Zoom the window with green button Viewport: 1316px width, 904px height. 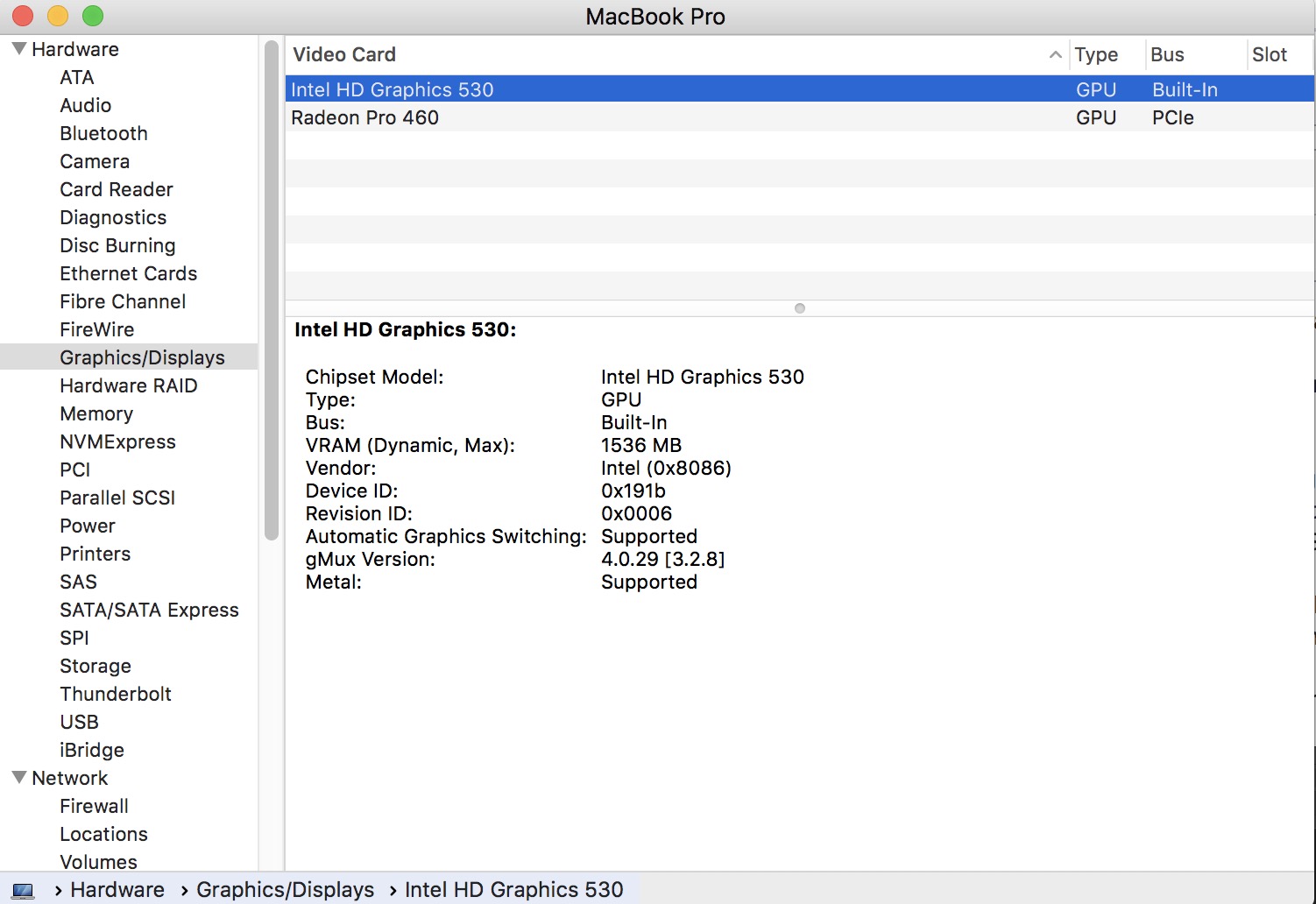pos(93,16)
